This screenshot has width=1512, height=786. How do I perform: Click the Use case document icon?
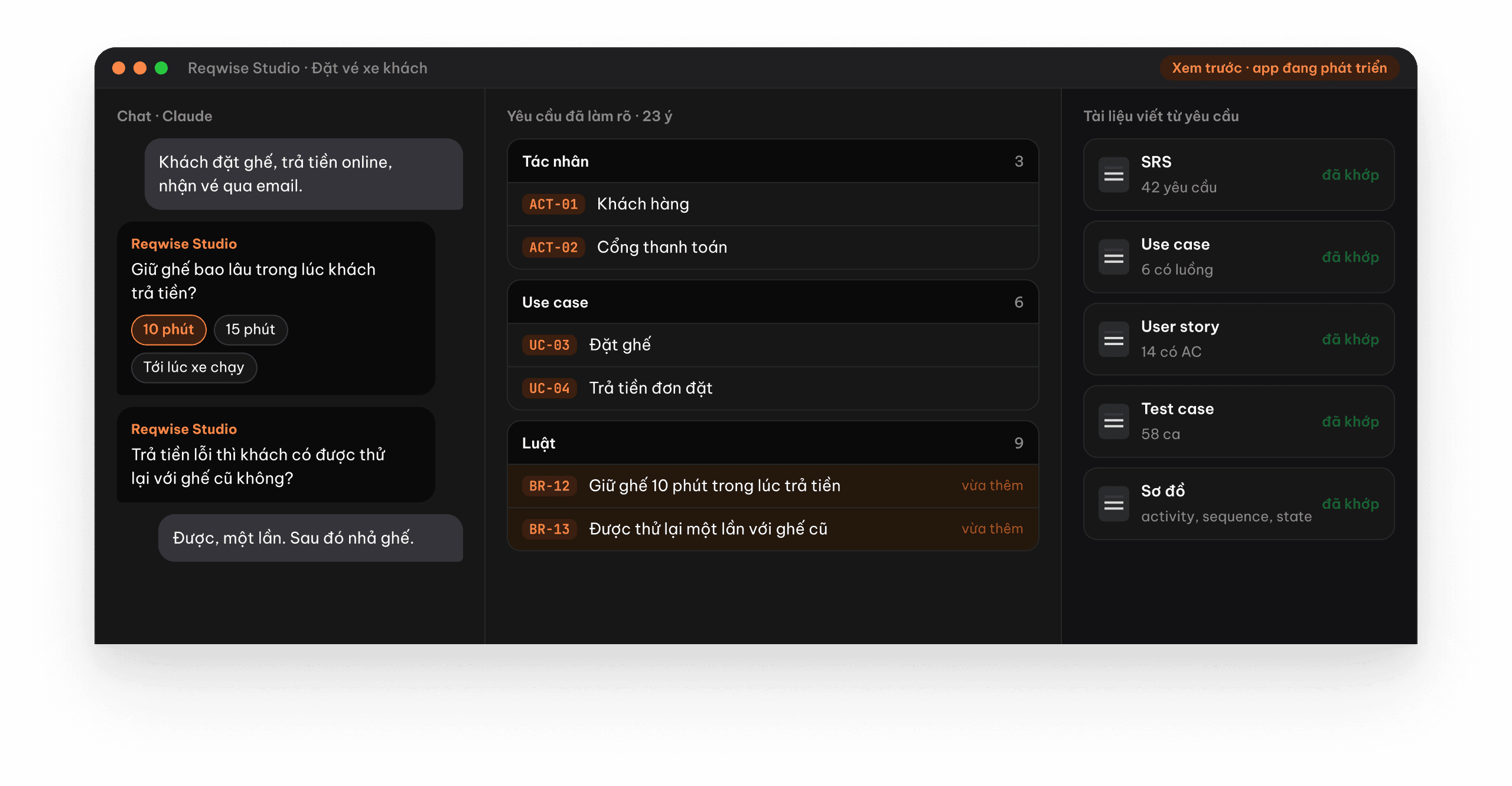1113,257
